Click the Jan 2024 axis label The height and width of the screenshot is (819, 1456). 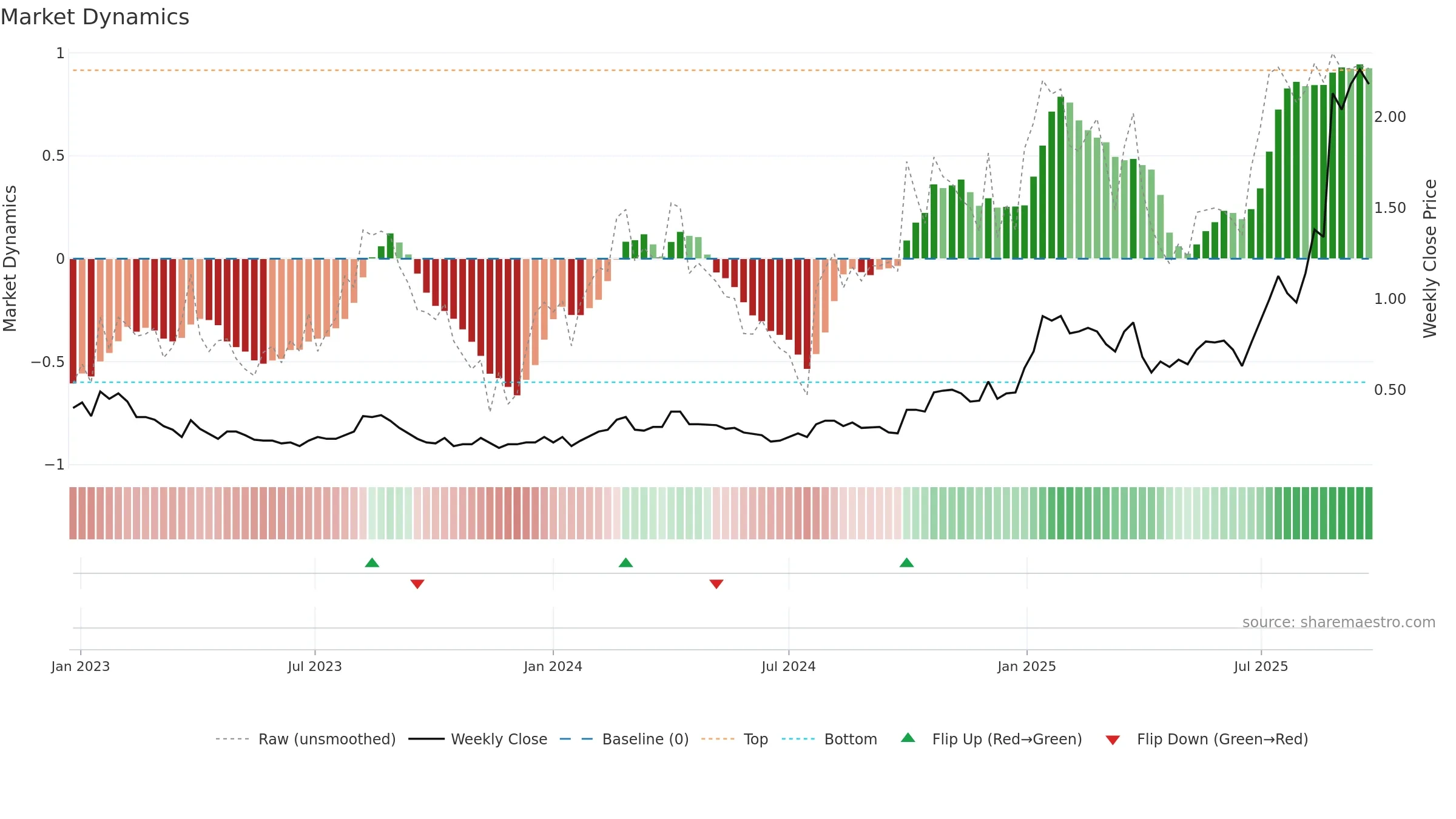click(553, 666)
